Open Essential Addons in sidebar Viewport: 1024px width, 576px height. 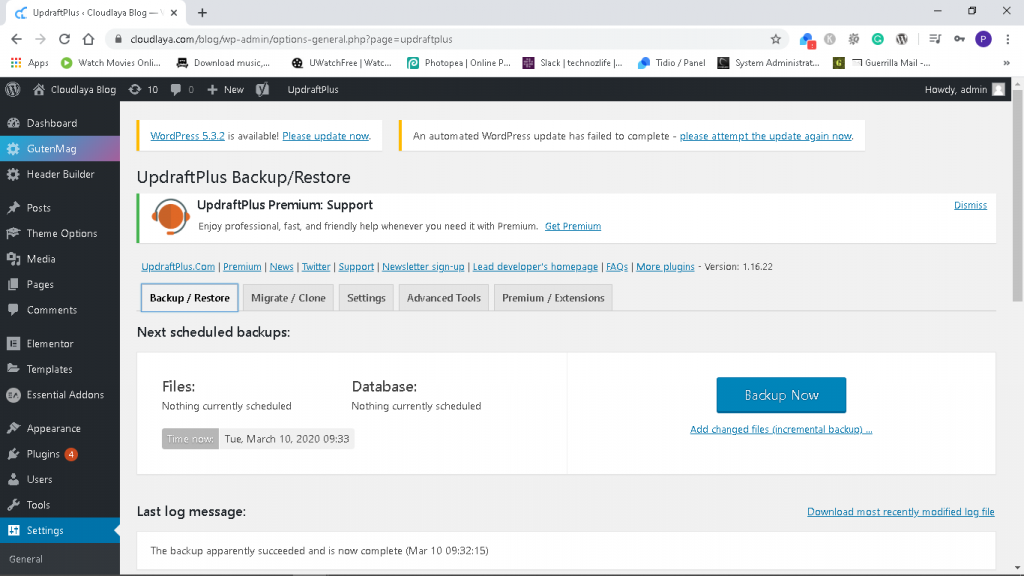[60, 394]
